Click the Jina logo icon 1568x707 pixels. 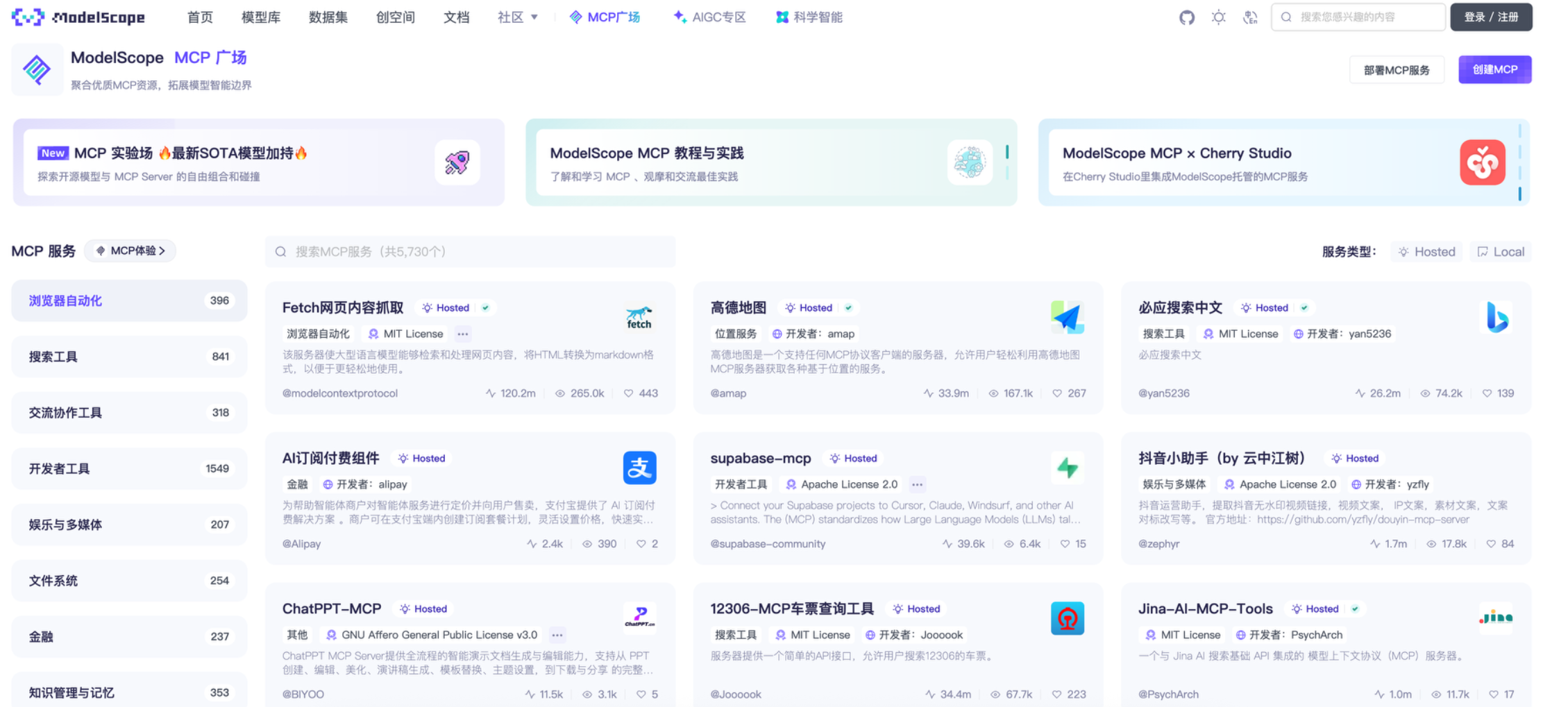pyautogui.click(x=1497, y=617)
